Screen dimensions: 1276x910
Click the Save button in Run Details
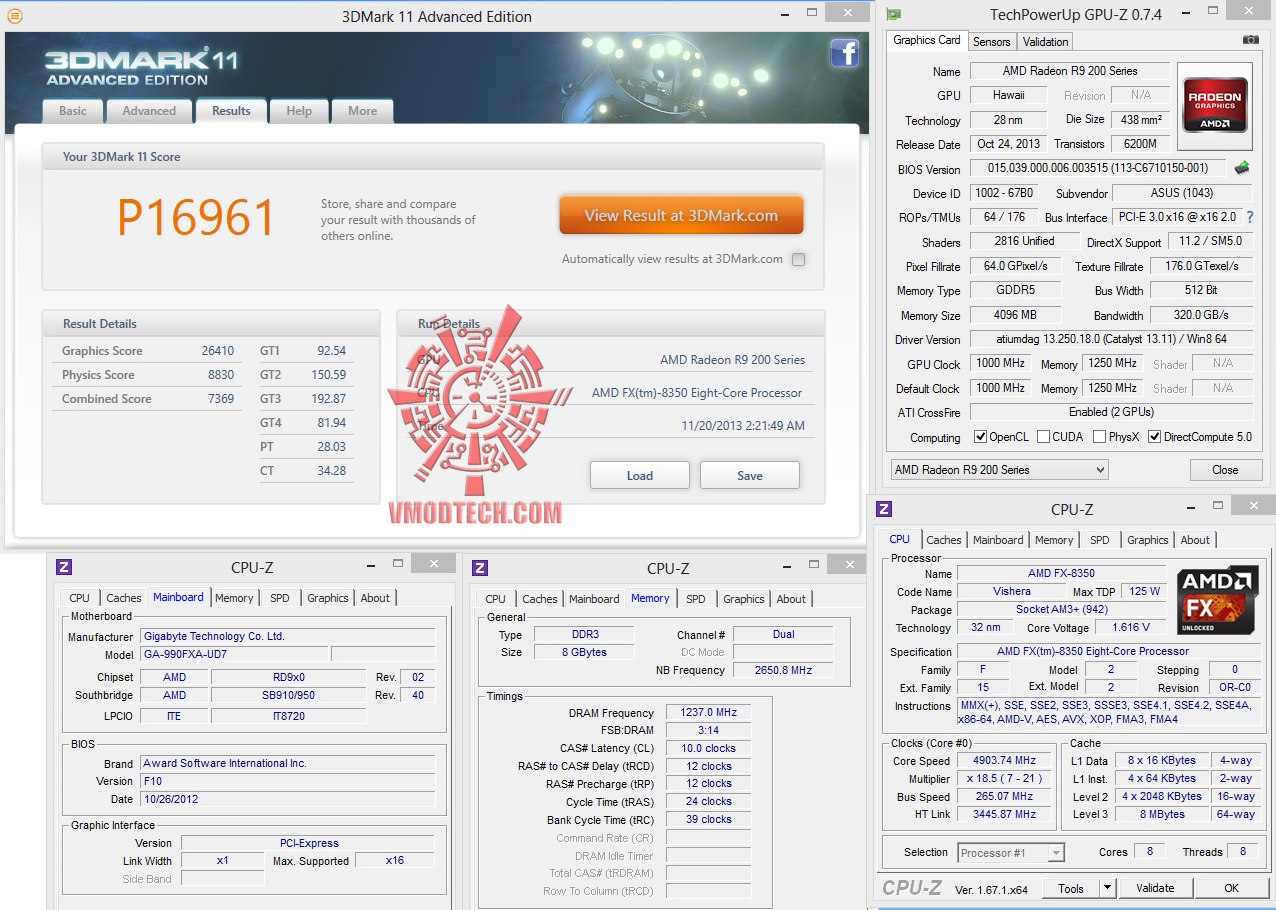pyautogui.click(x=750, y=475)
